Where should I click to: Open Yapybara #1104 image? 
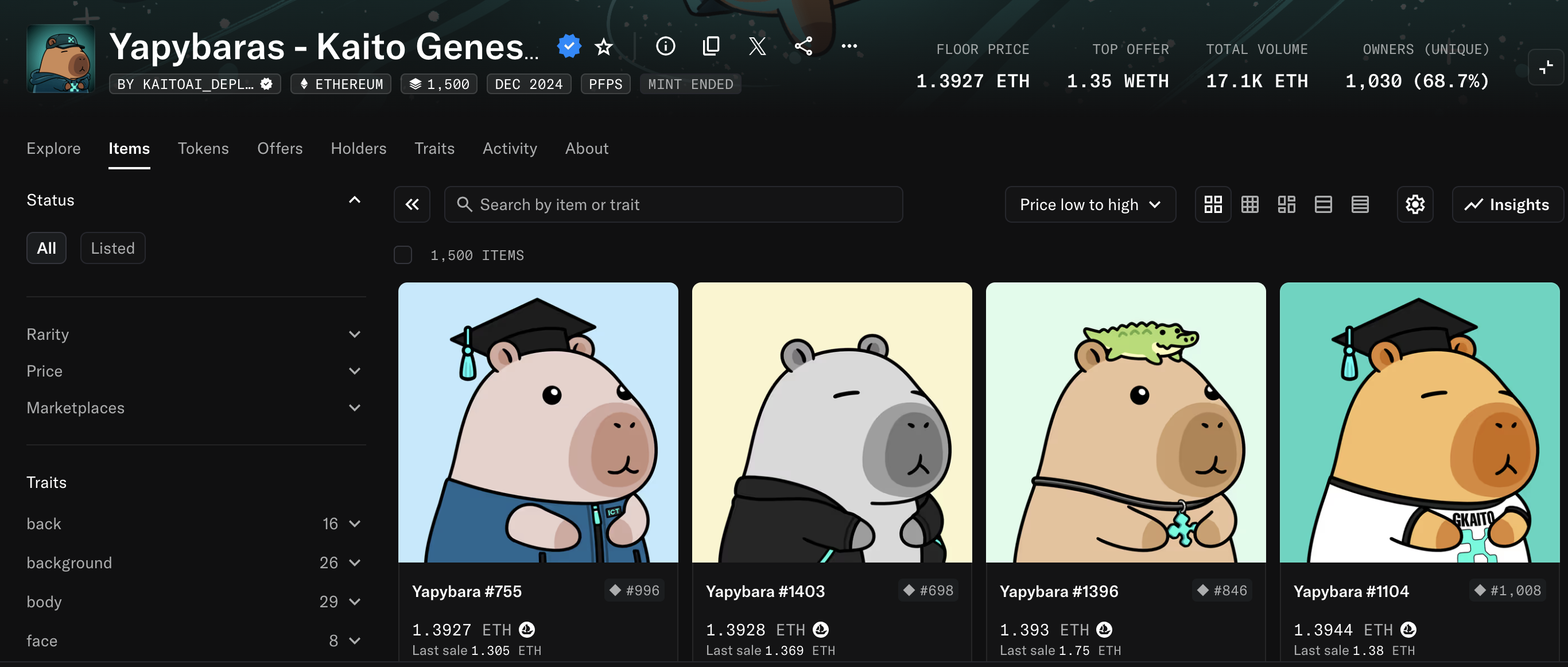[1419, 422]
